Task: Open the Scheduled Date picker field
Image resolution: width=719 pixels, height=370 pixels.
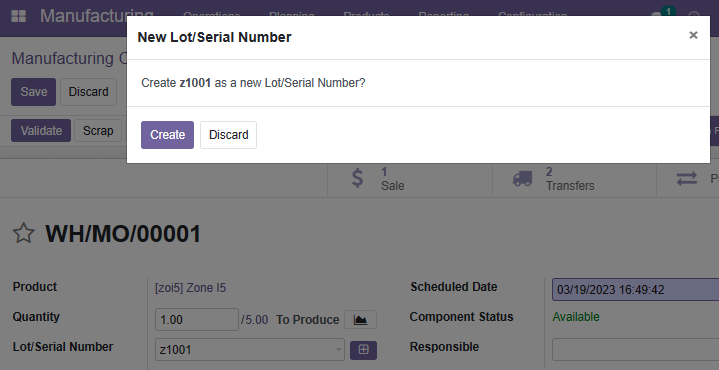Action: click(x=635, y=289)
